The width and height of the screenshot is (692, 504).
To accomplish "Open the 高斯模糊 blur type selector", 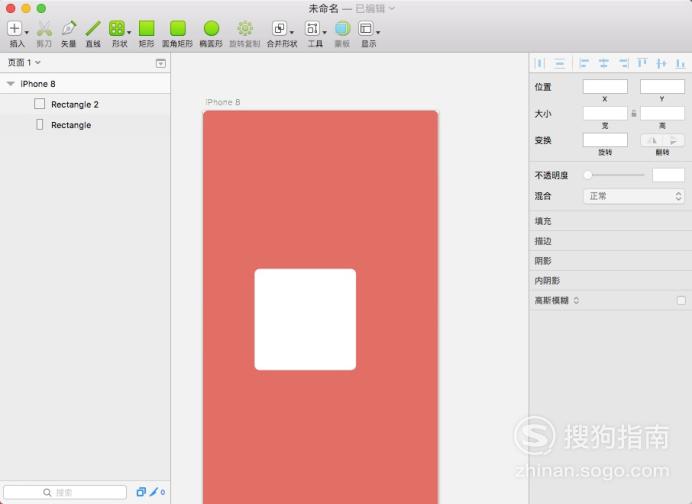I will pyautogui.click(x=576, y=301).
